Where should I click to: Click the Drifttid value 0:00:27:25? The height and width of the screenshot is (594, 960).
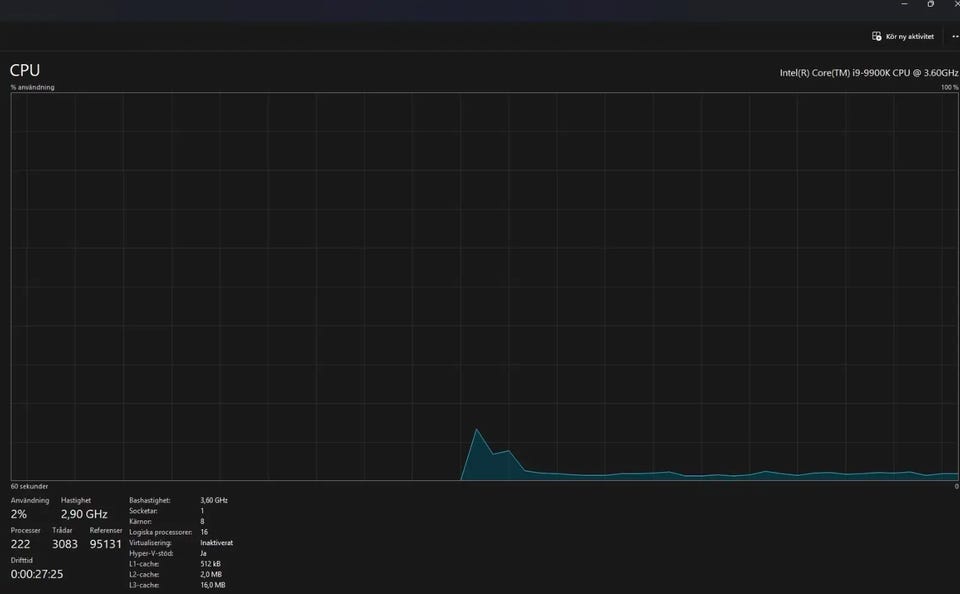[37, 574]
